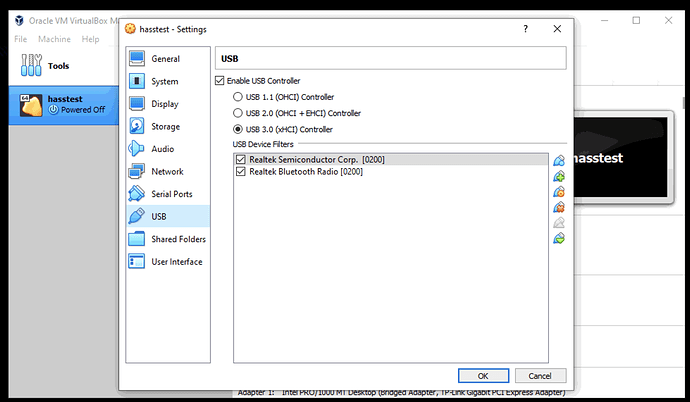
Task: Uncheck Realtek Semiconductor Corp. filter checkbox
Action: tap(241, 159)
